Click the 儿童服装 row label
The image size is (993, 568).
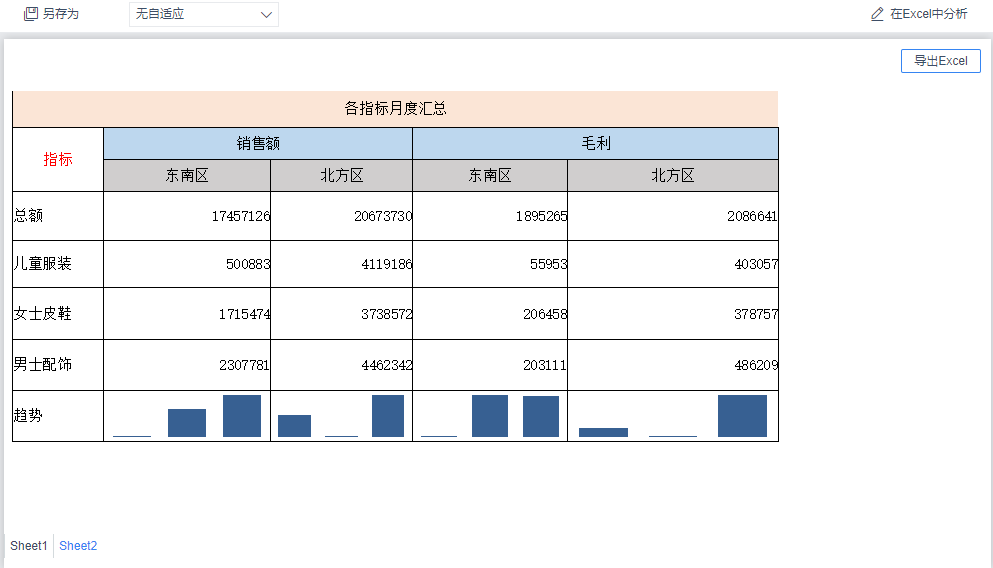click(42, 263)
